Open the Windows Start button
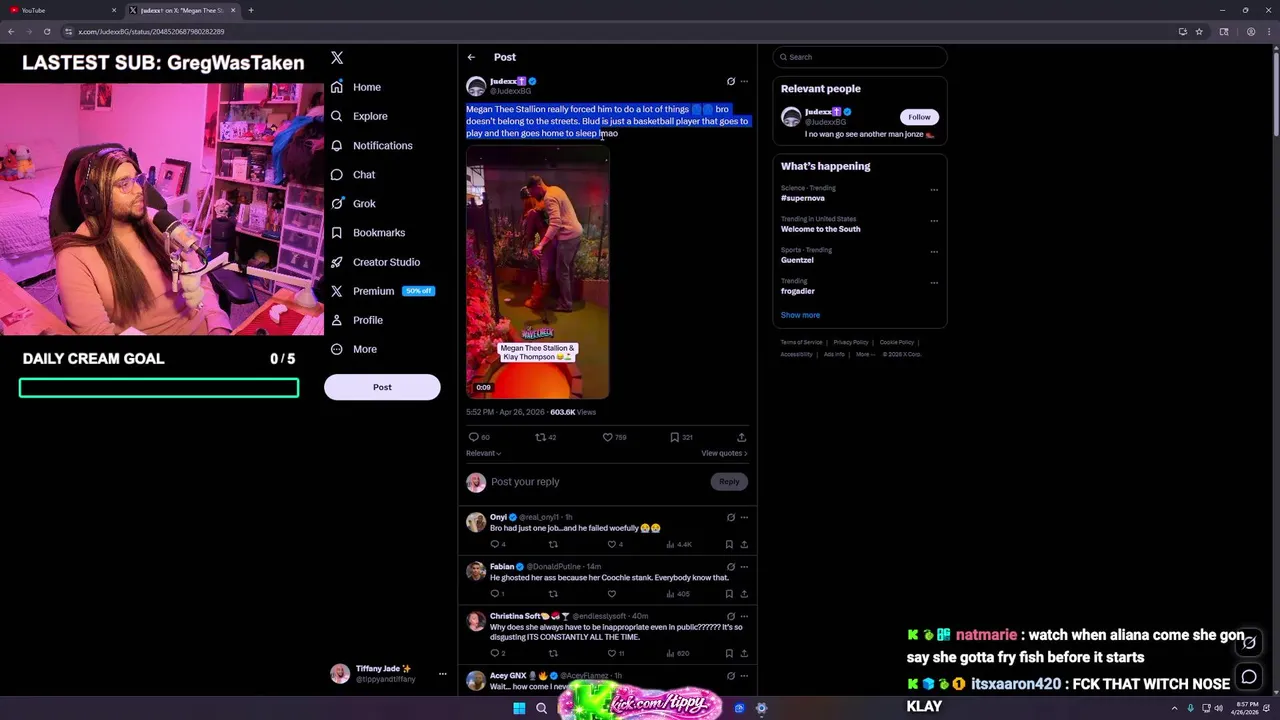The width and height of the screenshot is (1280, 720). [x=519, y=708]
